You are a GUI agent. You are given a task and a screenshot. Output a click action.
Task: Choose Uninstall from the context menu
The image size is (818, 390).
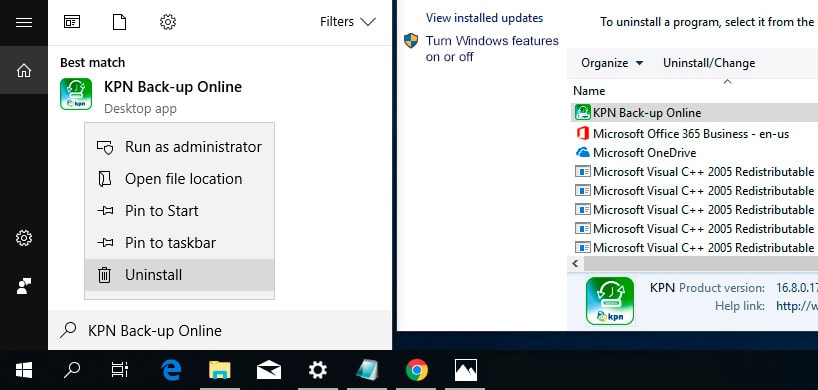[179, 275]
